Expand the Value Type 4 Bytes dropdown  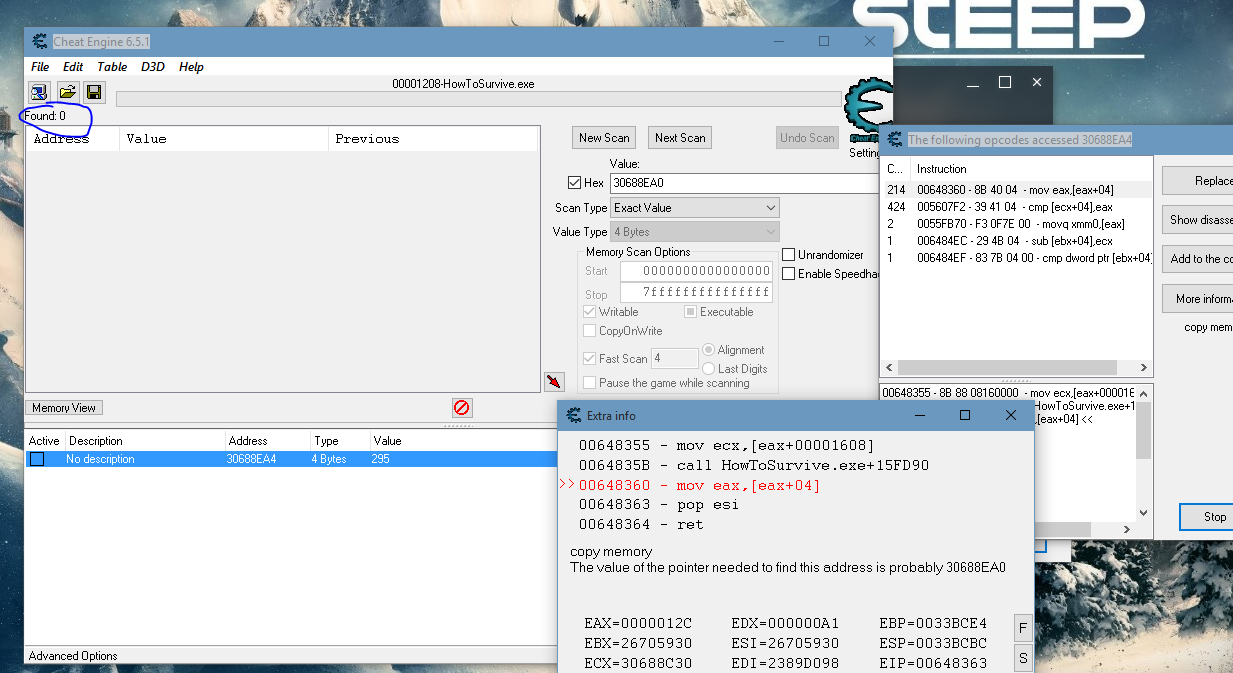[695, 232]
